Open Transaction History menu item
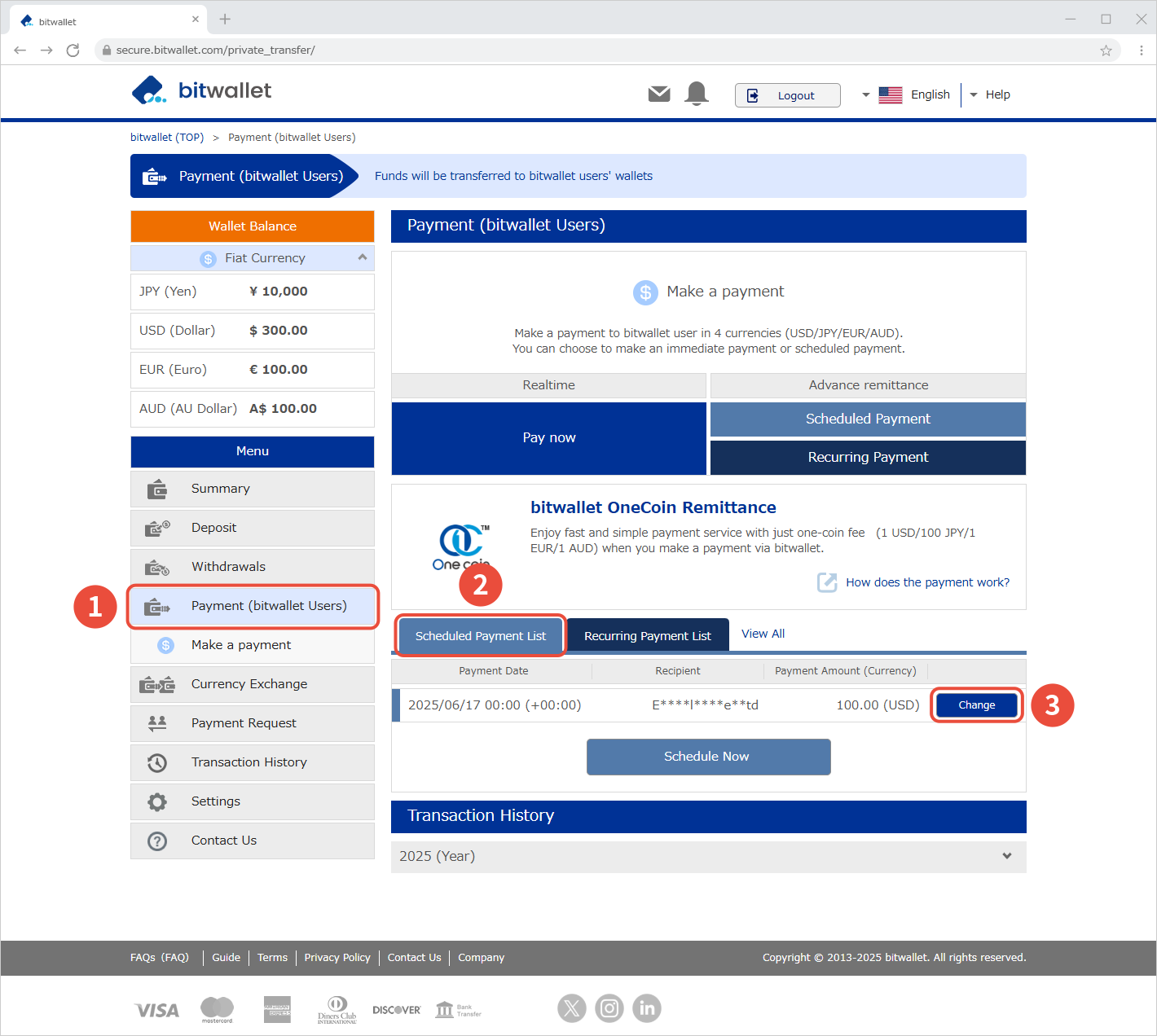The image size is (1157, 1036). tap(253, 763)
